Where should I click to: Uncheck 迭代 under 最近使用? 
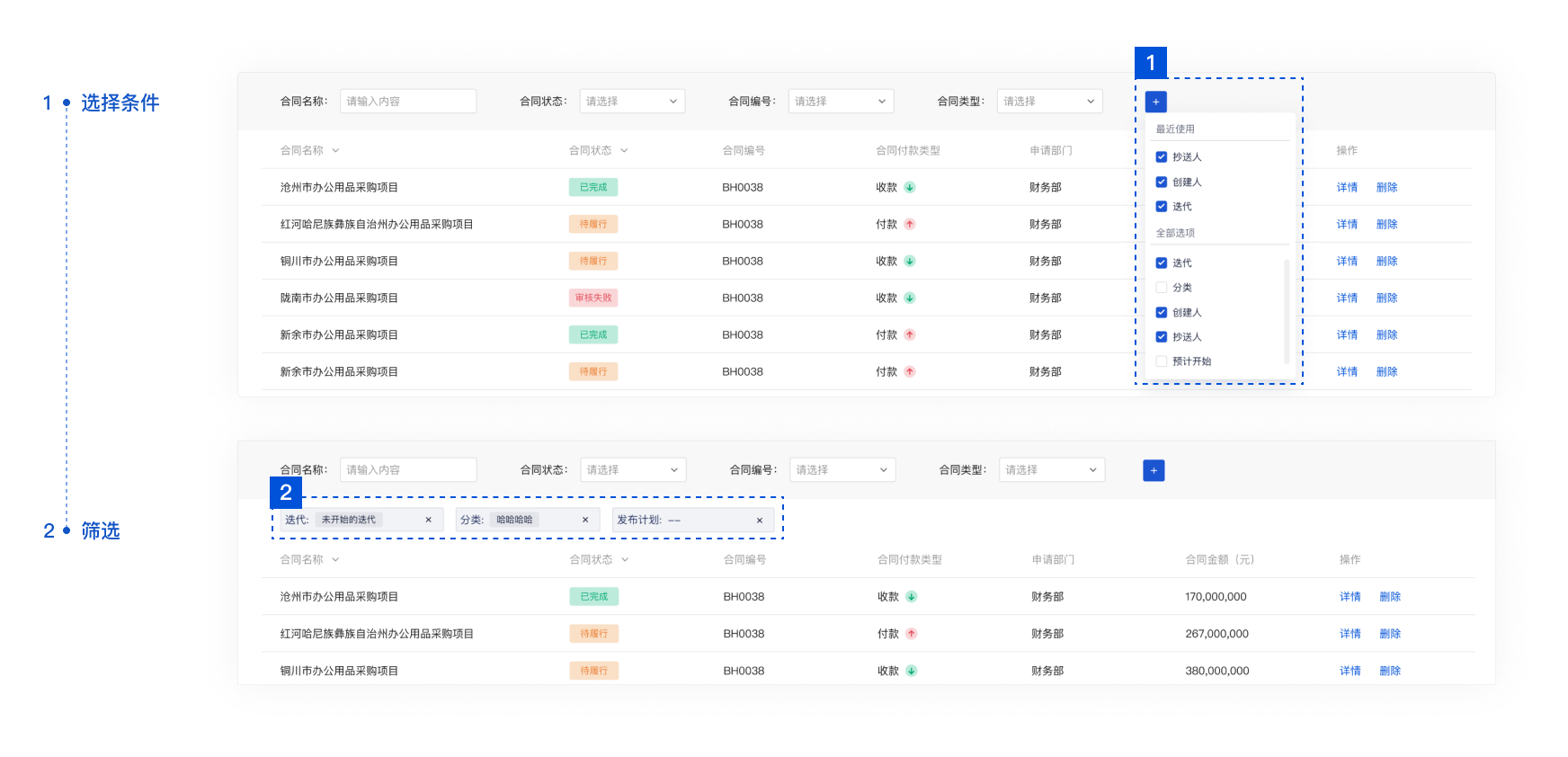1162,206
